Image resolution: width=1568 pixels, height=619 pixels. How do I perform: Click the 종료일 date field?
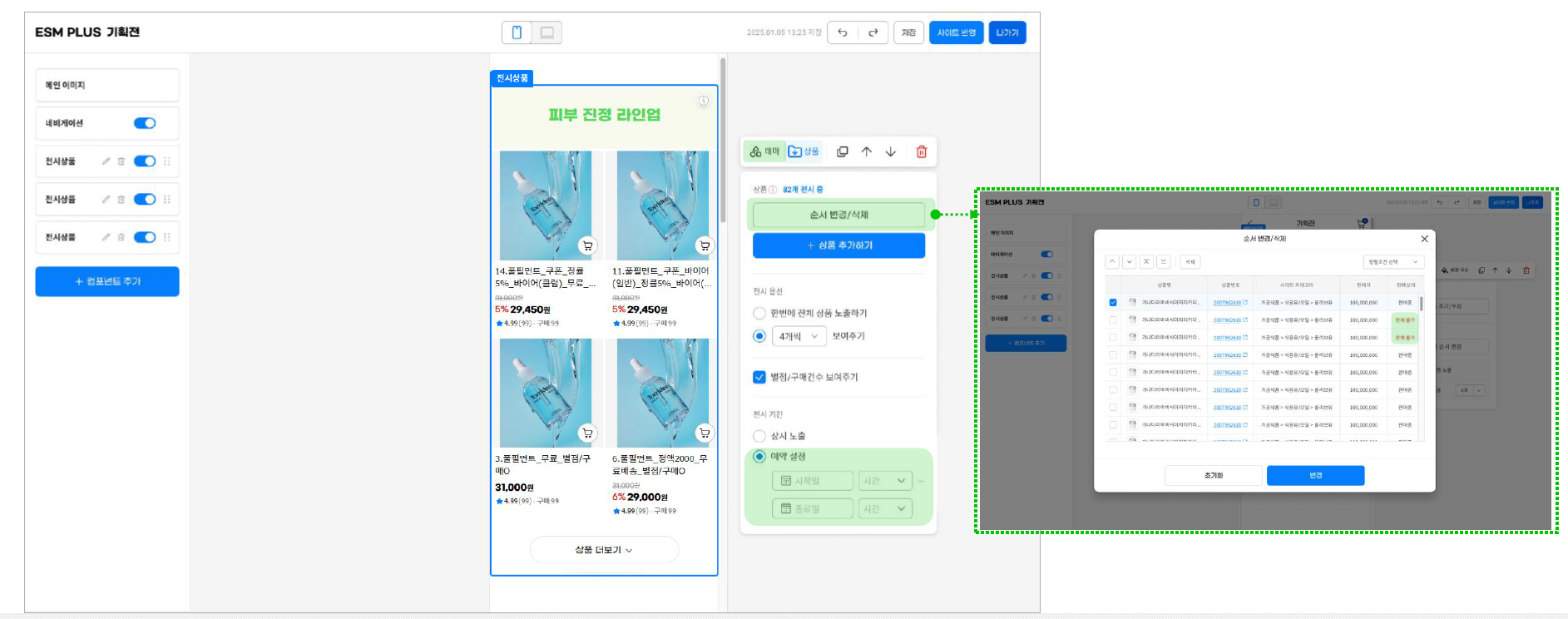[x=813, y=508]
